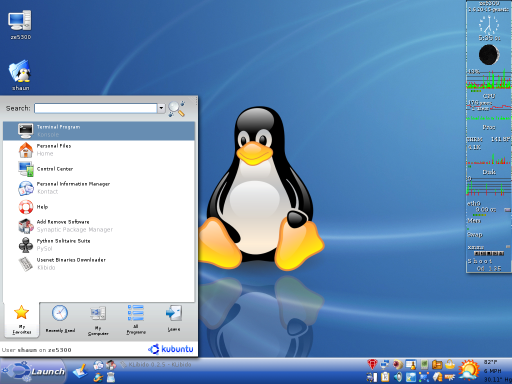Screen dimensions: 512x384
Task: Open the Leave tab
Action: (174, 319)
